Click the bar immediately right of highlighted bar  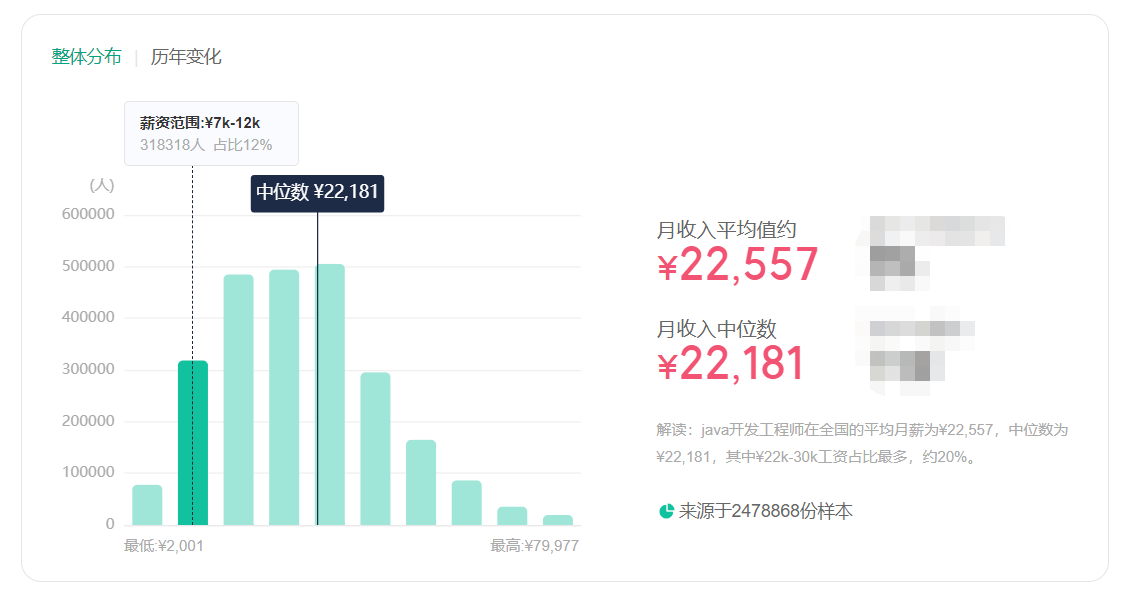(x=238, y=400)
